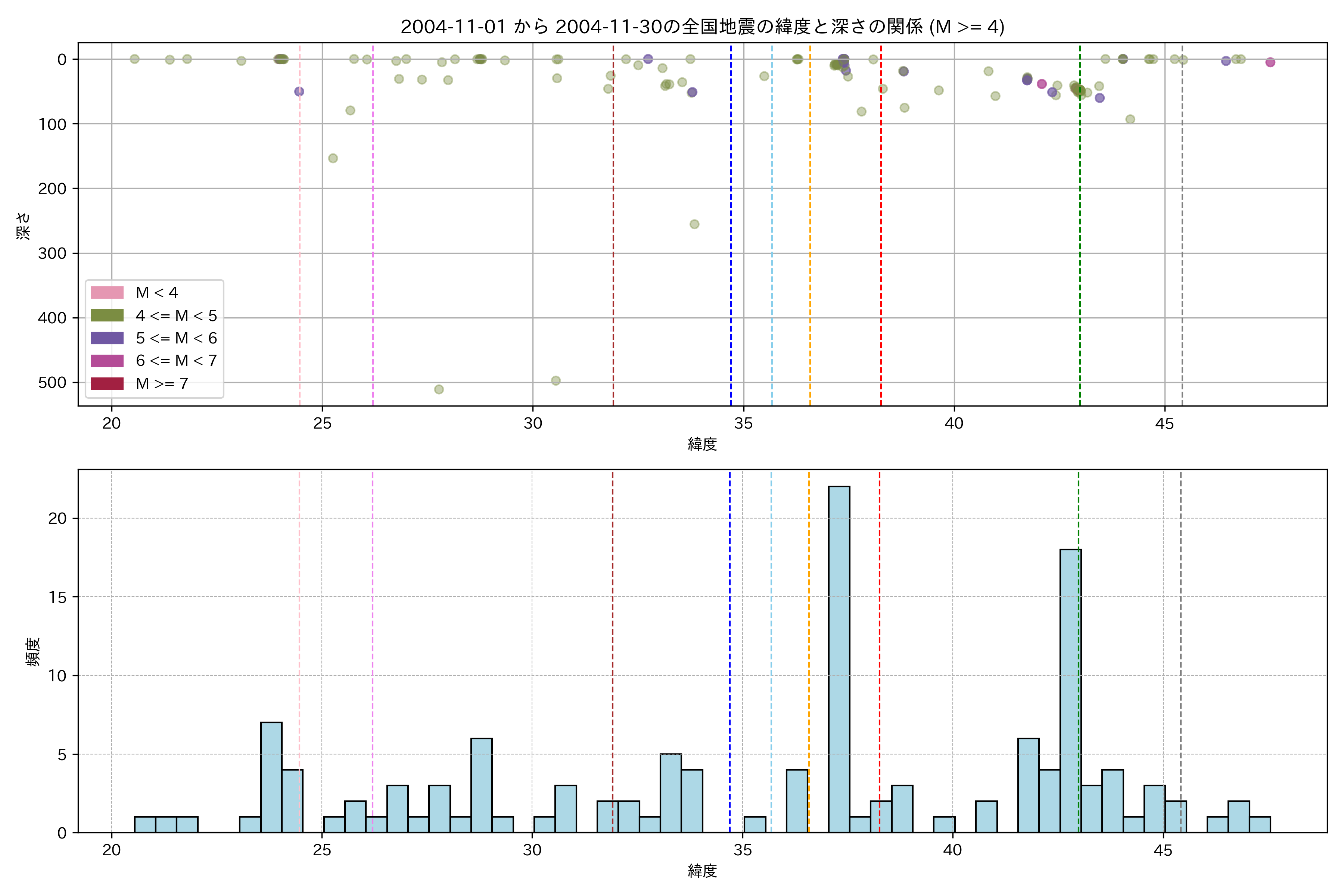Click the deepest scatter point near latitude 28
1344x896 pixels.
click(439, 389)
